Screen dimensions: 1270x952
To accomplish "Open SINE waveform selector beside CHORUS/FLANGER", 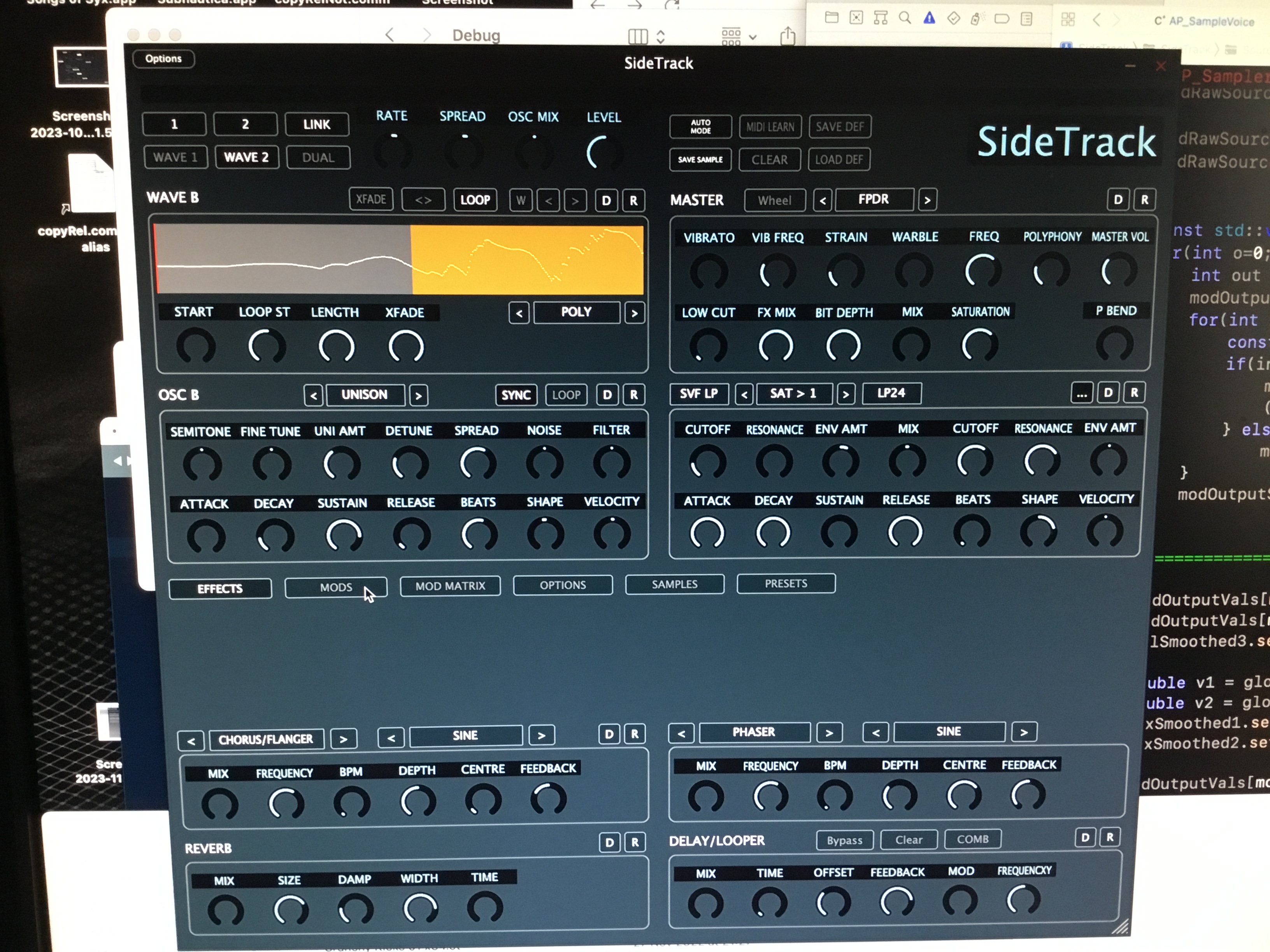I will pyautogui.click(x=466, y=736).
